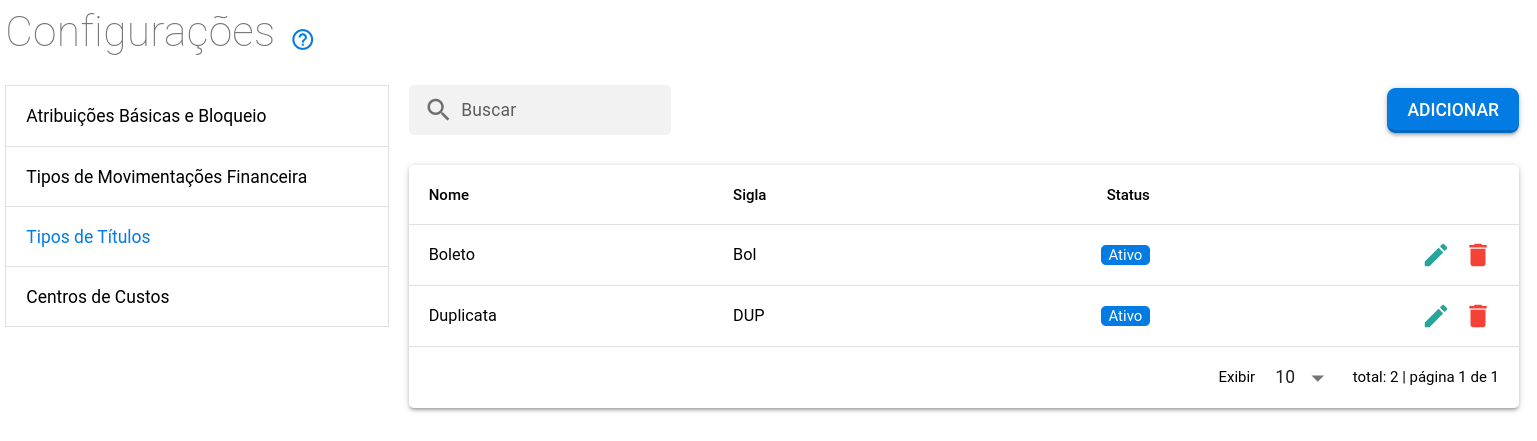Select the rows-per-page value 10
The image size is (1537, 441).
[x=1285, y=377]
